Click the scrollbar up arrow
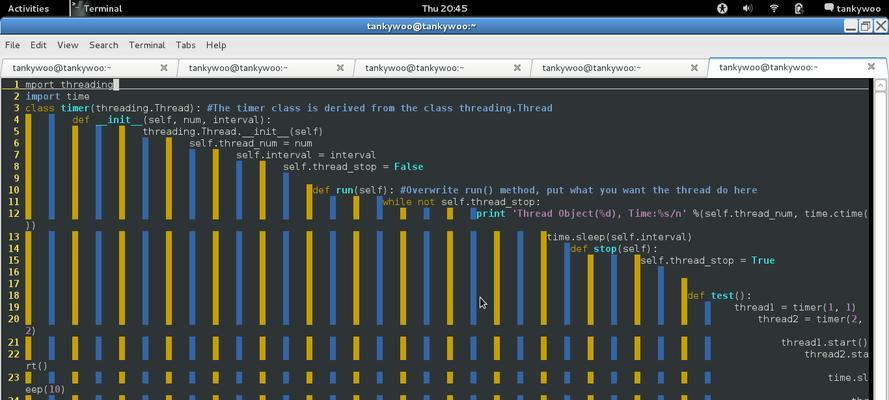This screenshot has height=400, width=889. click(880, 86)
